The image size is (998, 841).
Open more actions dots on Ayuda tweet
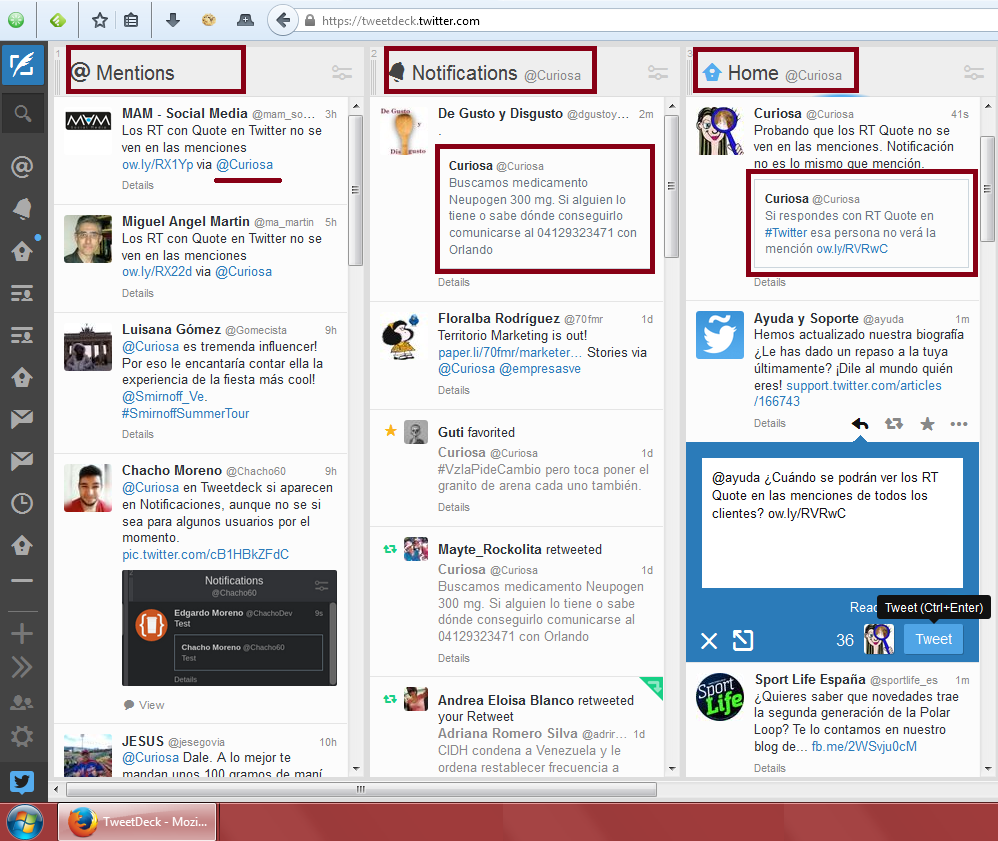(959, 424)
